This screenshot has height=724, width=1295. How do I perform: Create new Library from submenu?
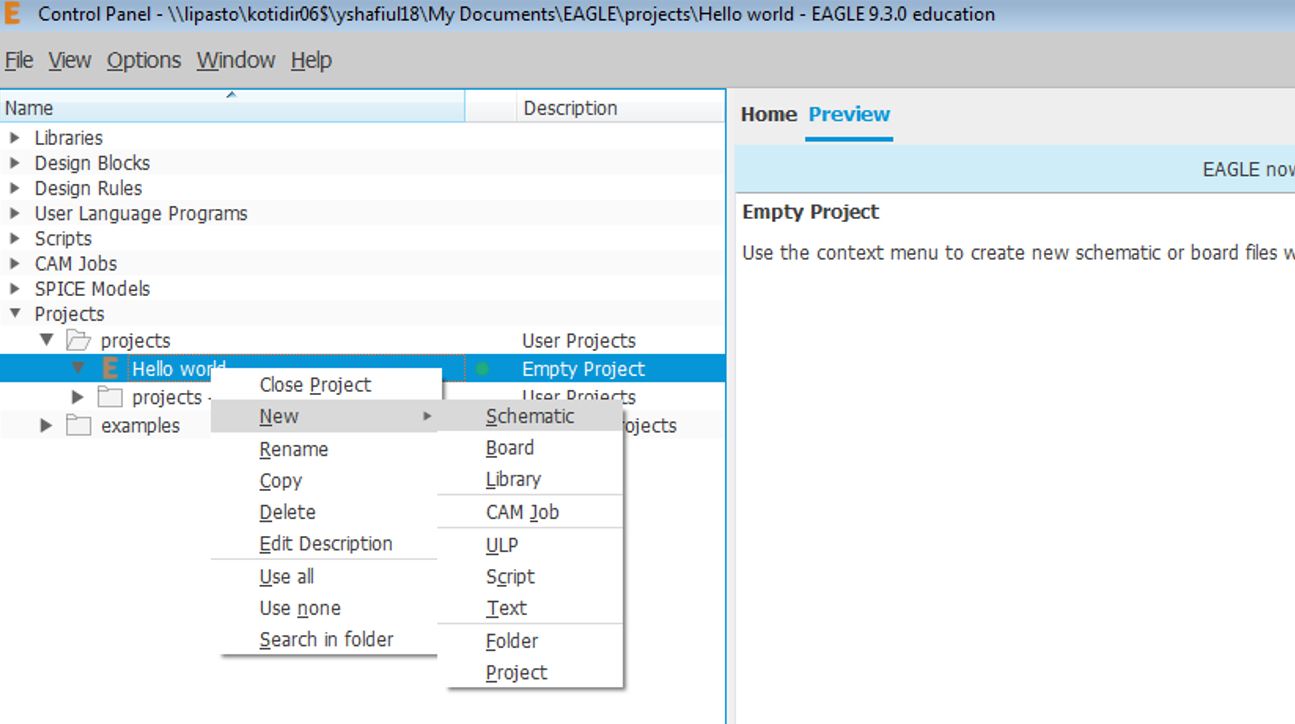[x=530, y=479]
